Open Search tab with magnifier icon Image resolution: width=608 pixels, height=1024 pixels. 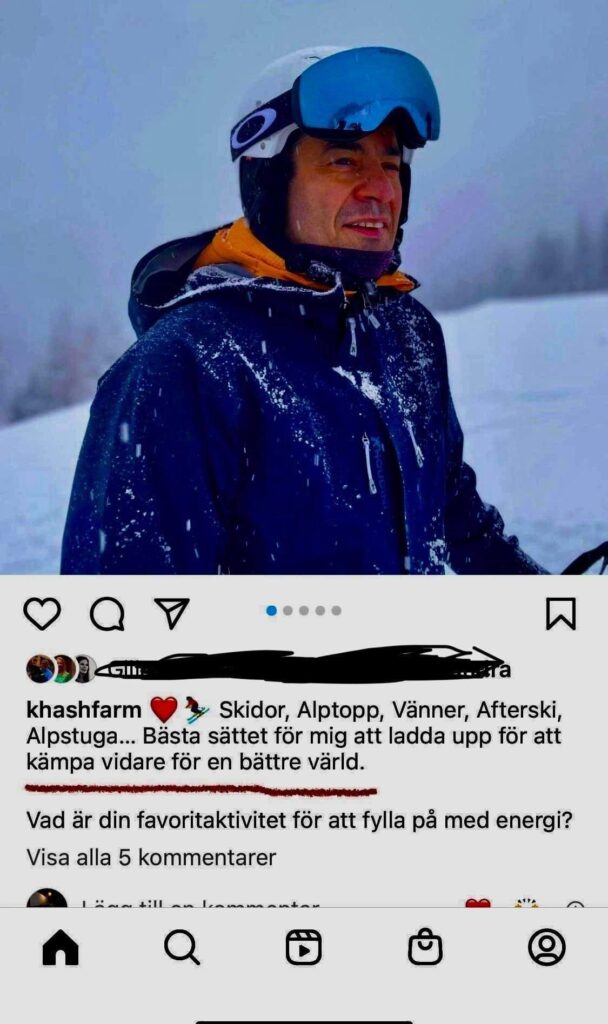[182, 947]
